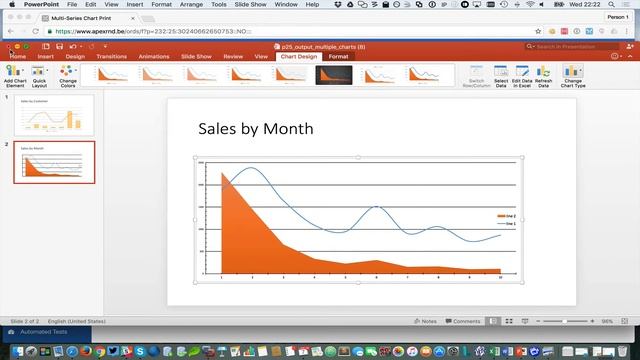Click the Search in Presentation field
This screenshot has width=640, height=360.
coord(572,47)
